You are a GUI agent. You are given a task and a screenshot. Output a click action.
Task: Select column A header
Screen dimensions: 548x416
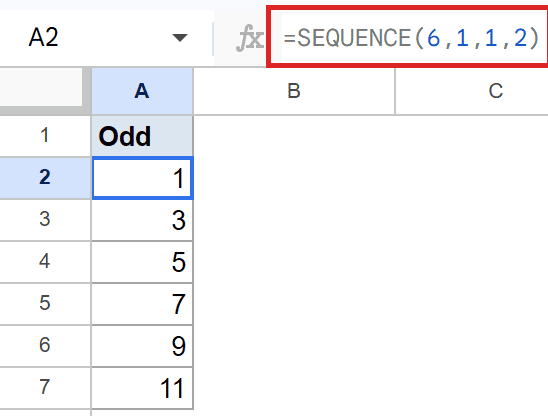pos(142,91)
